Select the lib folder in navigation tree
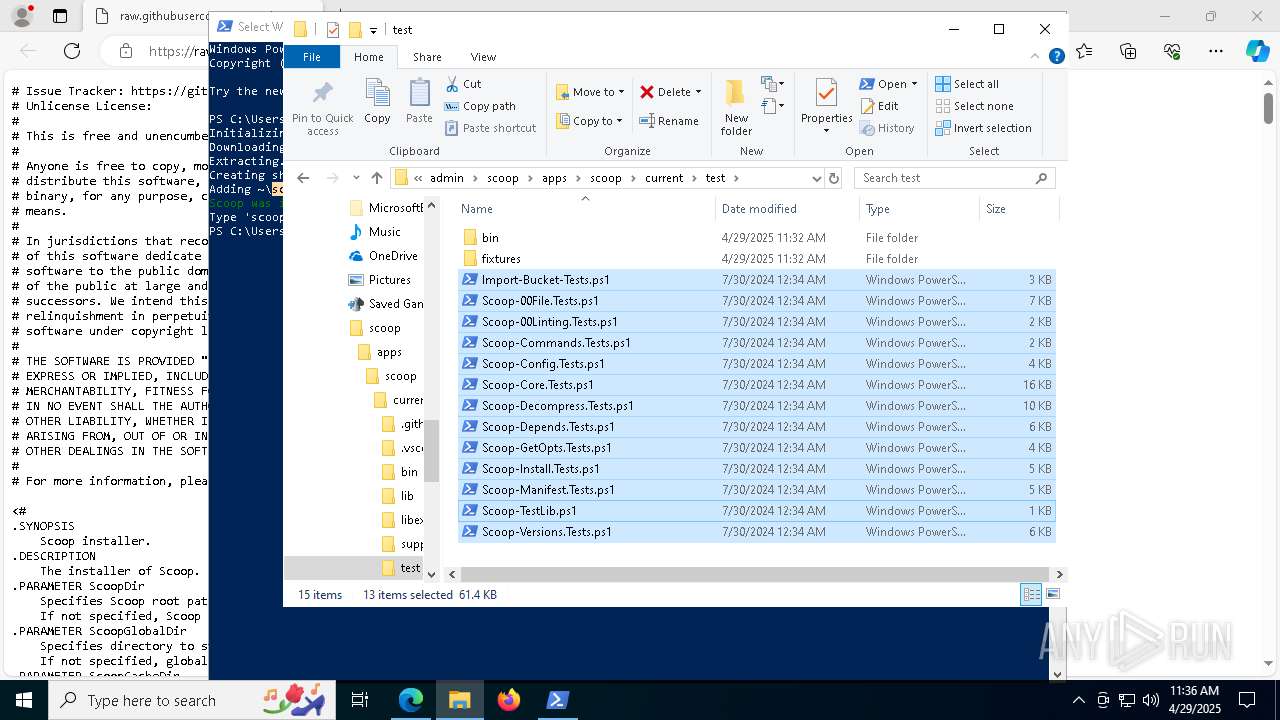The width and height of the screenshot is (1280, 720). pos(407,496)
